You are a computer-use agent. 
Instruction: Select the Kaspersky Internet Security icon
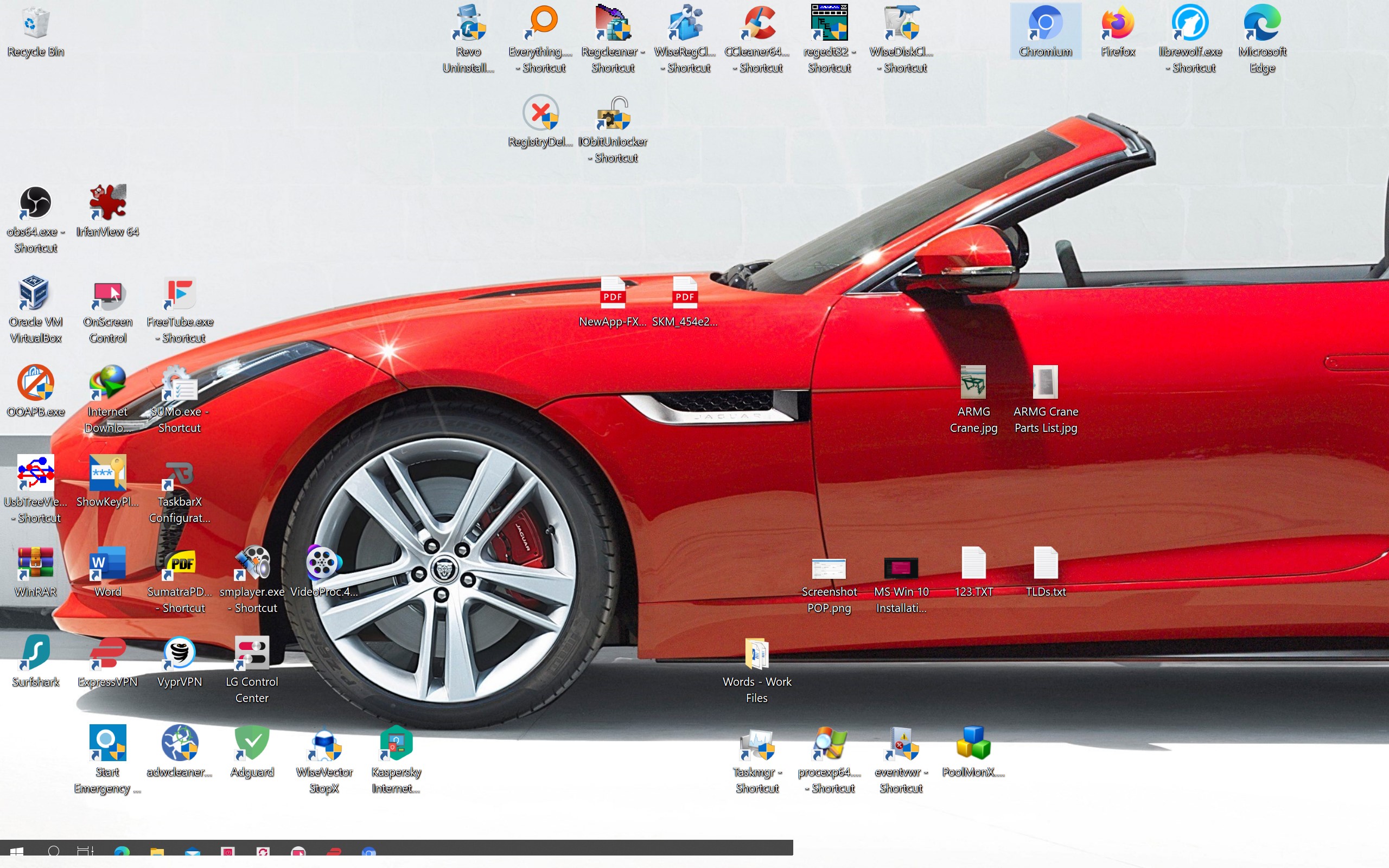tap(396, 743)
